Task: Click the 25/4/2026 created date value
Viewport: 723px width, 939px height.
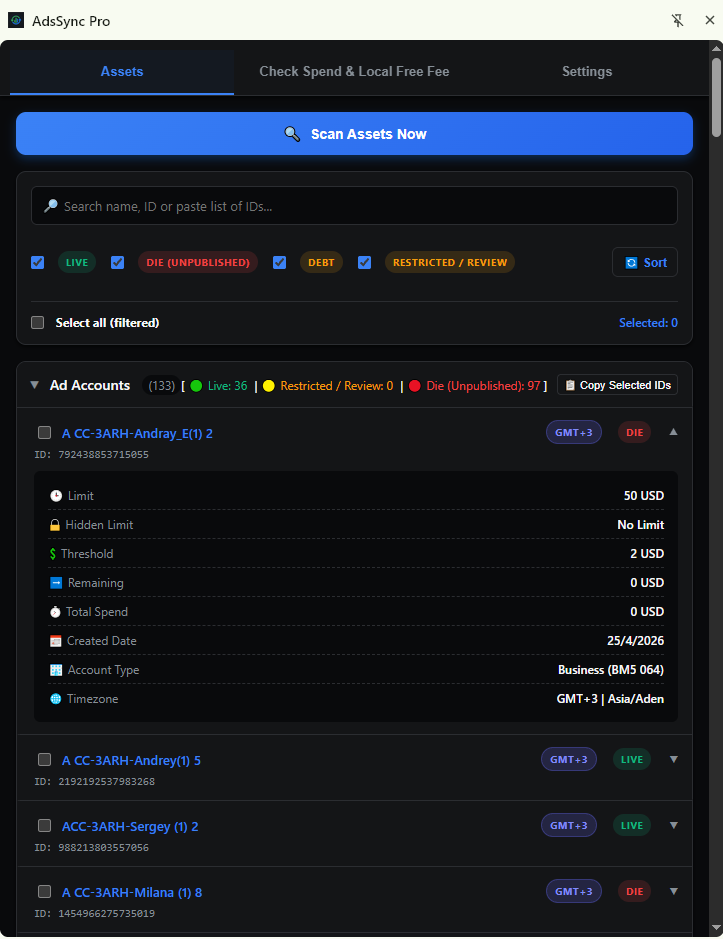Action: (636, 641)
